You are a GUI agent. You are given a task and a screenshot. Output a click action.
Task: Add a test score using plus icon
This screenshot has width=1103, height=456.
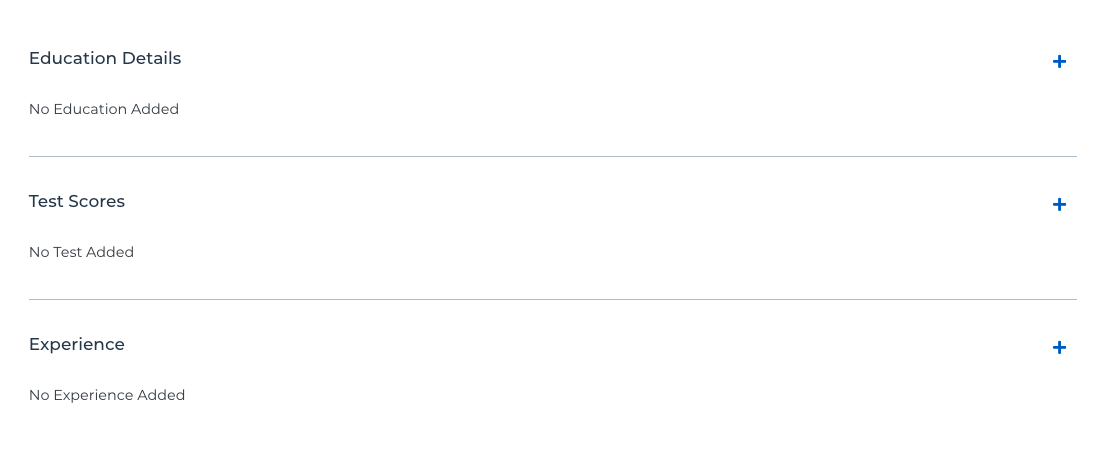click(1059, 205)
